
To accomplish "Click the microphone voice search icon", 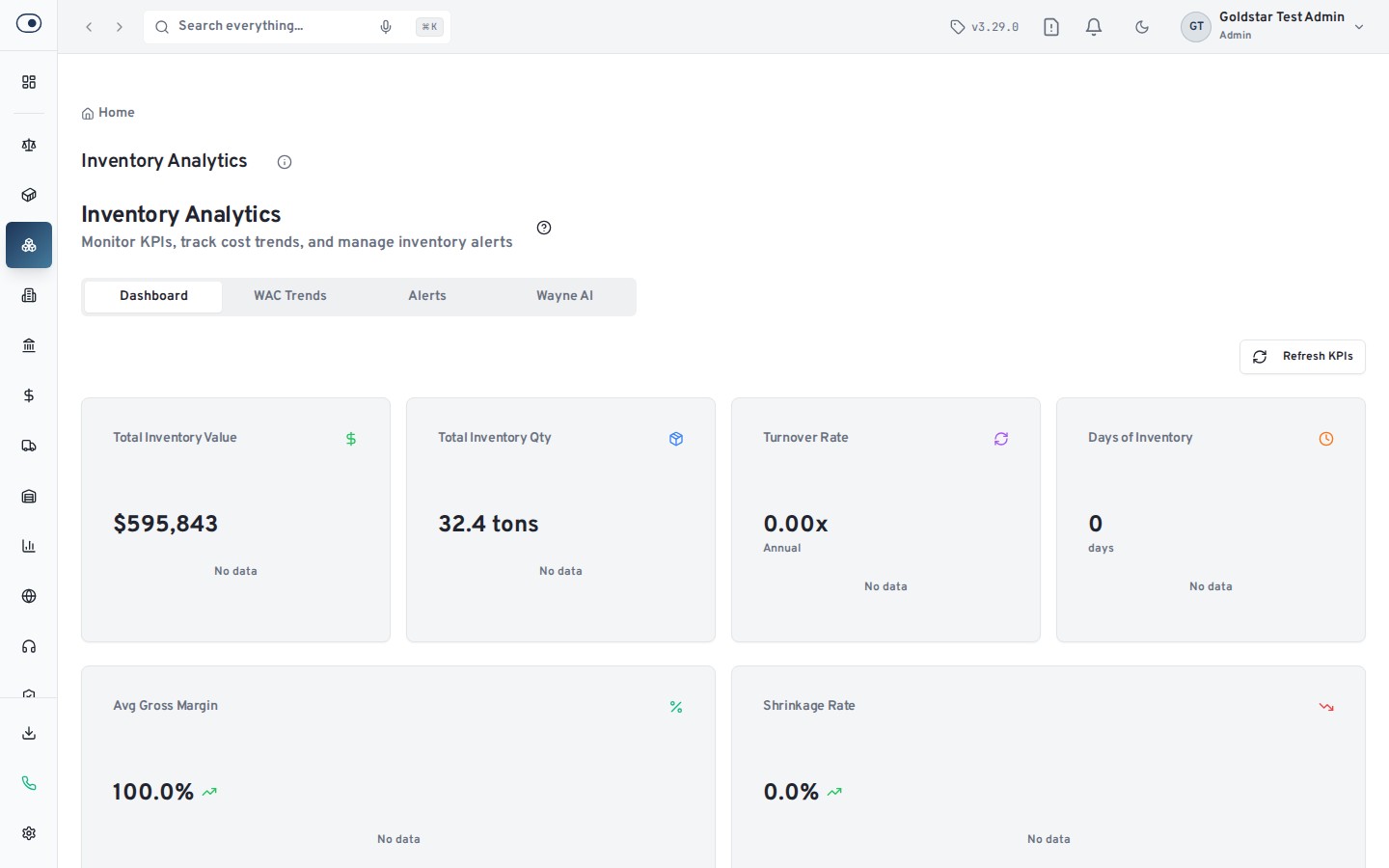I will pos(386,27).
